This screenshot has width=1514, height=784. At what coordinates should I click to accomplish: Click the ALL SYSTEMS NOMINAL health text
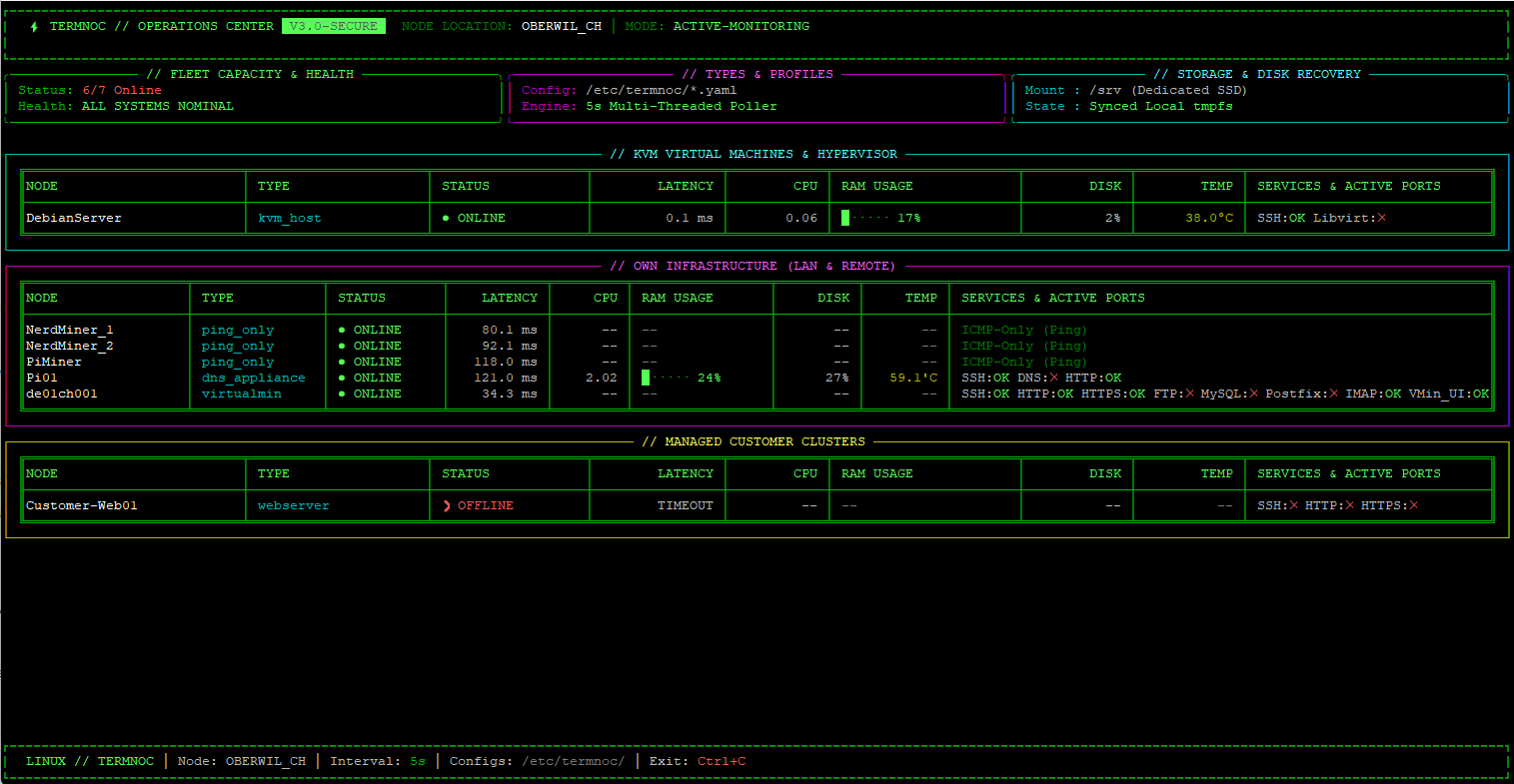coord(158,106)
